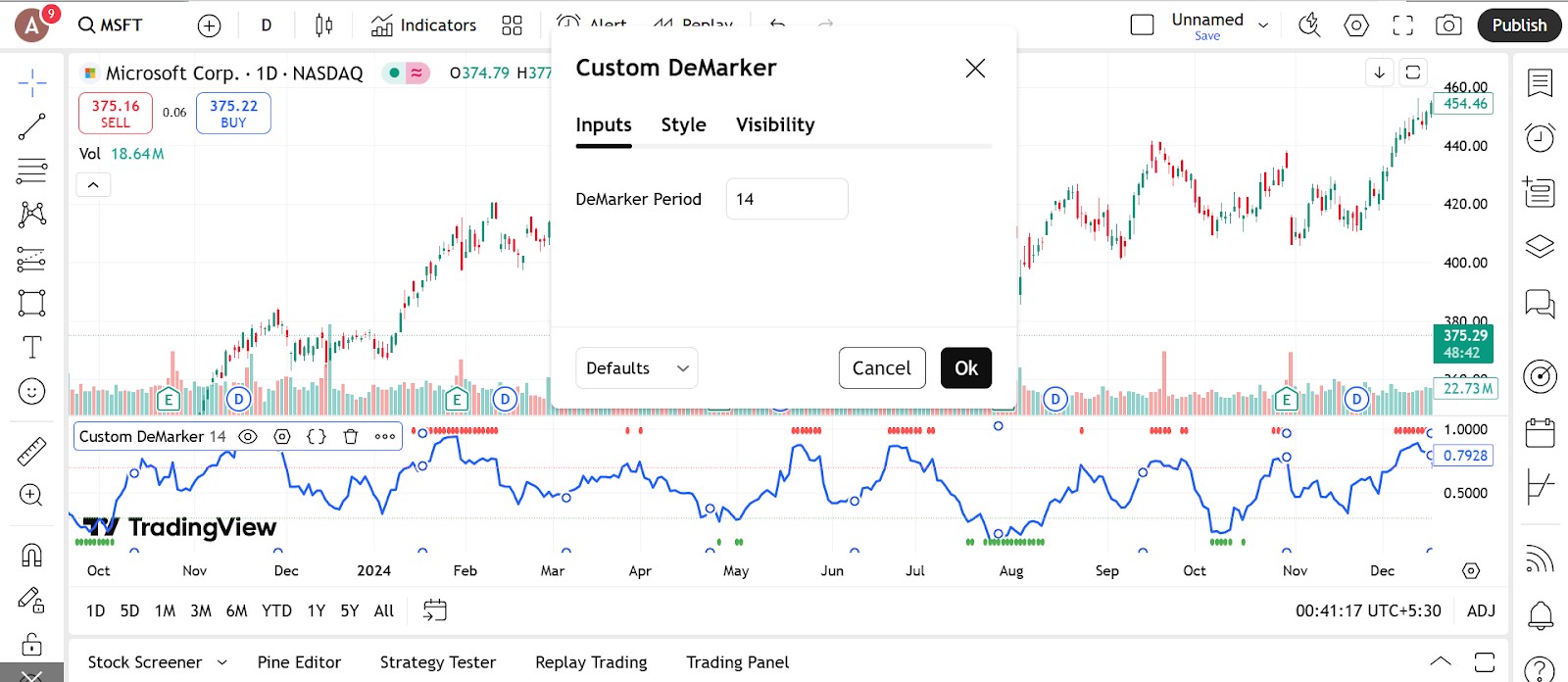Click the DeMarker Period input field
Viewport: 1568px width, 682px height.
tap(787, 199)
